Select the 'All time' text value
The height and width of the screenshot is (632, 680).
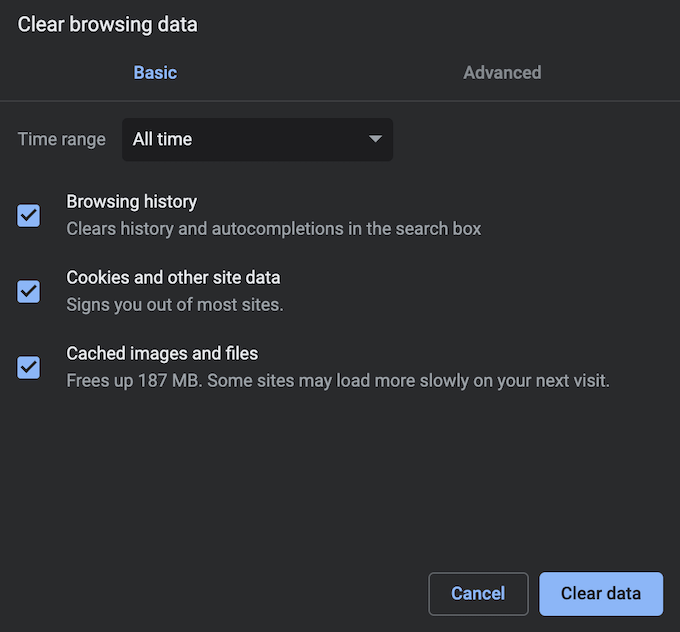tap(162, 140)
